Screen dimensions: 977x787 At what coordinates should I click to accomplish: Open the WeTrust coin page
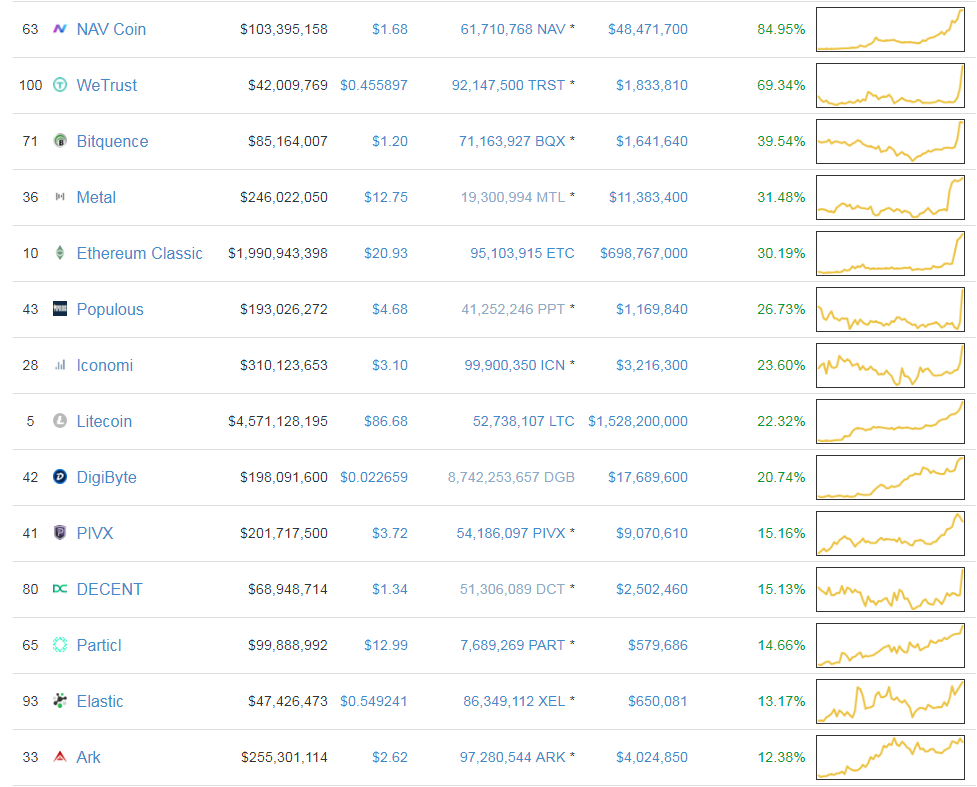[x=107, y=85]
